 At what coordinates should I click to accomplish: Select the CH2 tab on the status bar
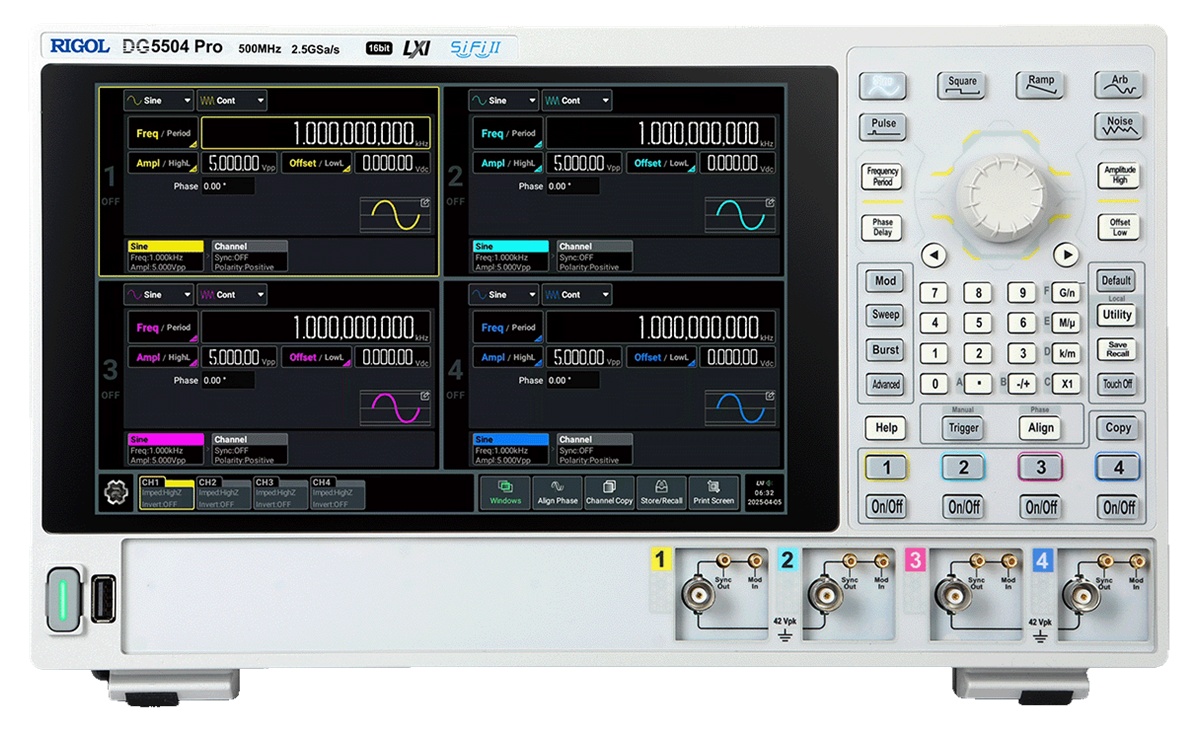point(223,493)
